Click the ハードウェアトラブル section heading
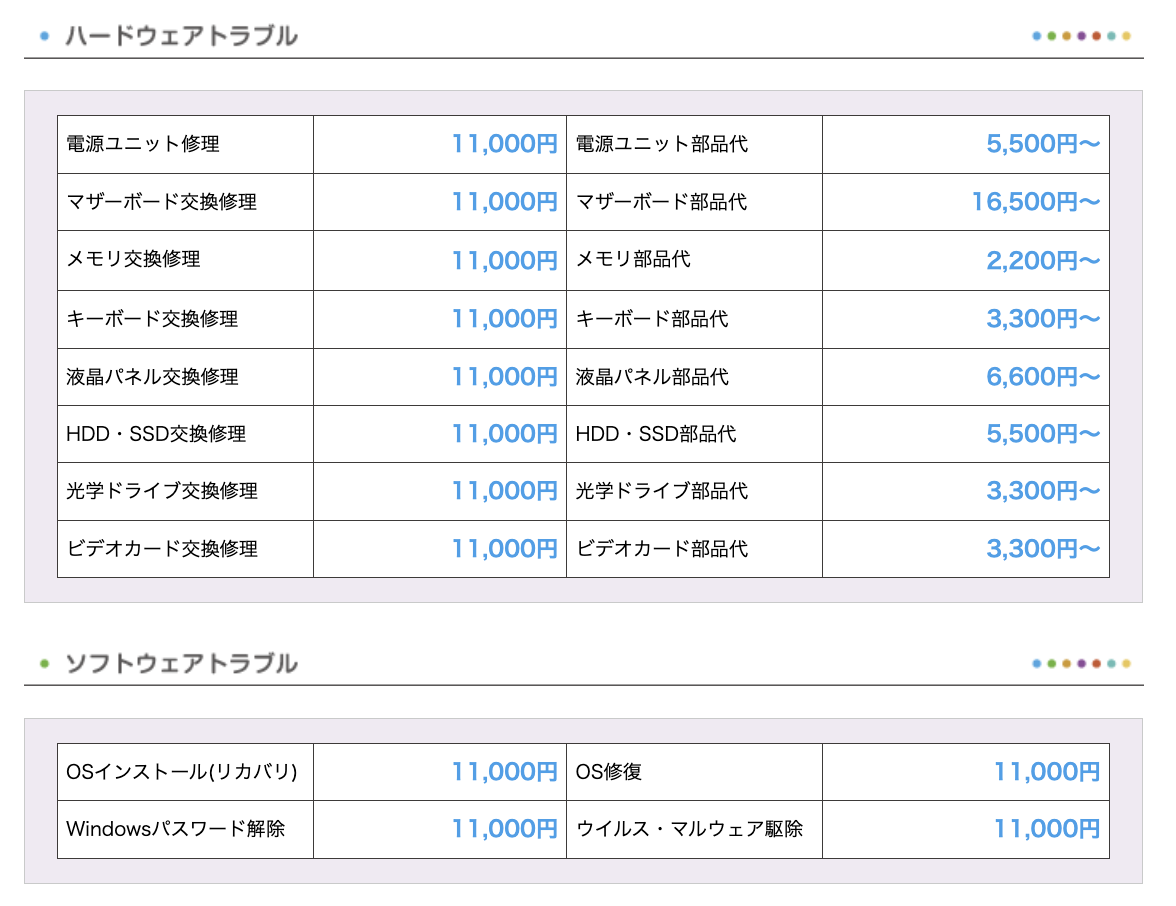 pos(181,37)
